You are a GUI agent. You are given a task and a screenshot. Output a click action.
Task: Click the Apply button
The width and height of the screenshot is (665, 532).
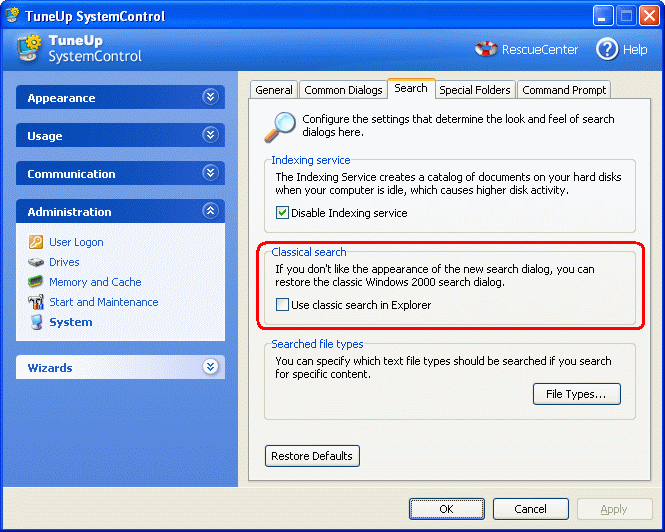(614, 509)
